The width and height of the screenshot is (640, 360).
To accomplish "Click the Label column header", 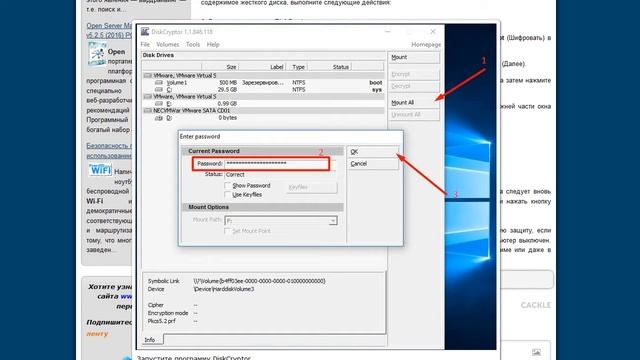I will 262,67.
